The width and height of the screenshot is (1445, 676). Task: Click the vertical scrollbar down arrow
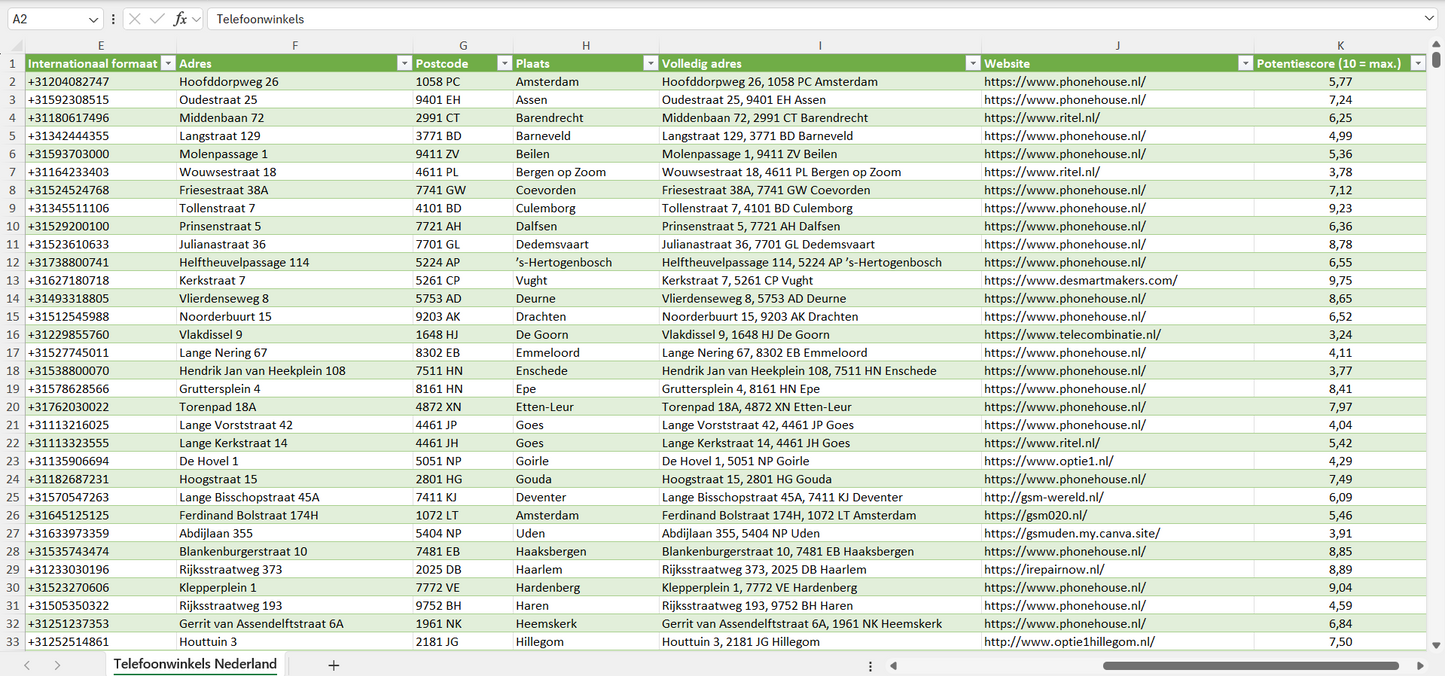(1437, 646)
